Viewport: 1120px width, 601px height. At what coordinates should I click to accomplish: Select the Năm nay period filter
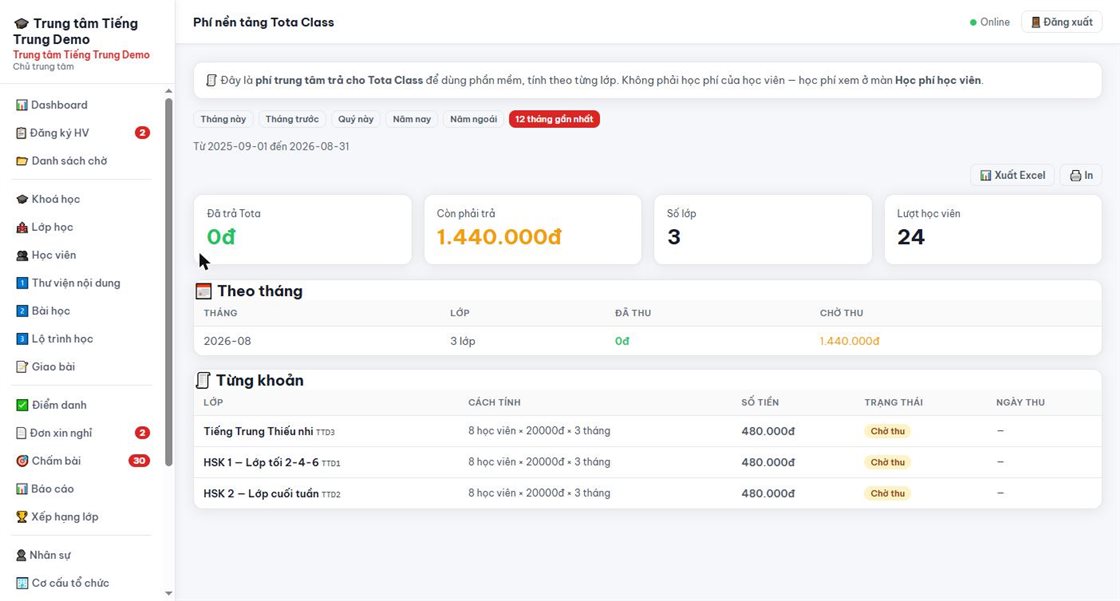[x=412, y=119]
